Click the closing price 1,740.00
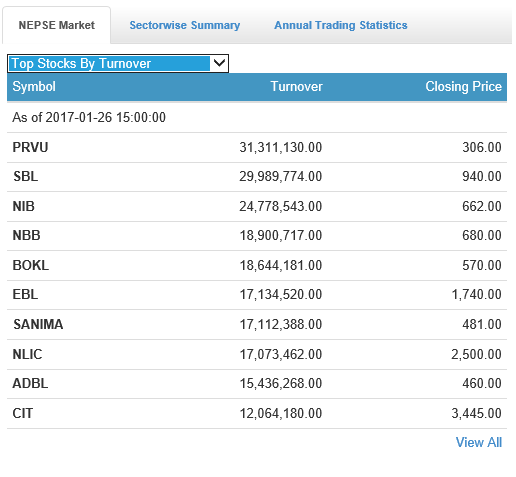 pyautogui.click(x=476, y=294)
